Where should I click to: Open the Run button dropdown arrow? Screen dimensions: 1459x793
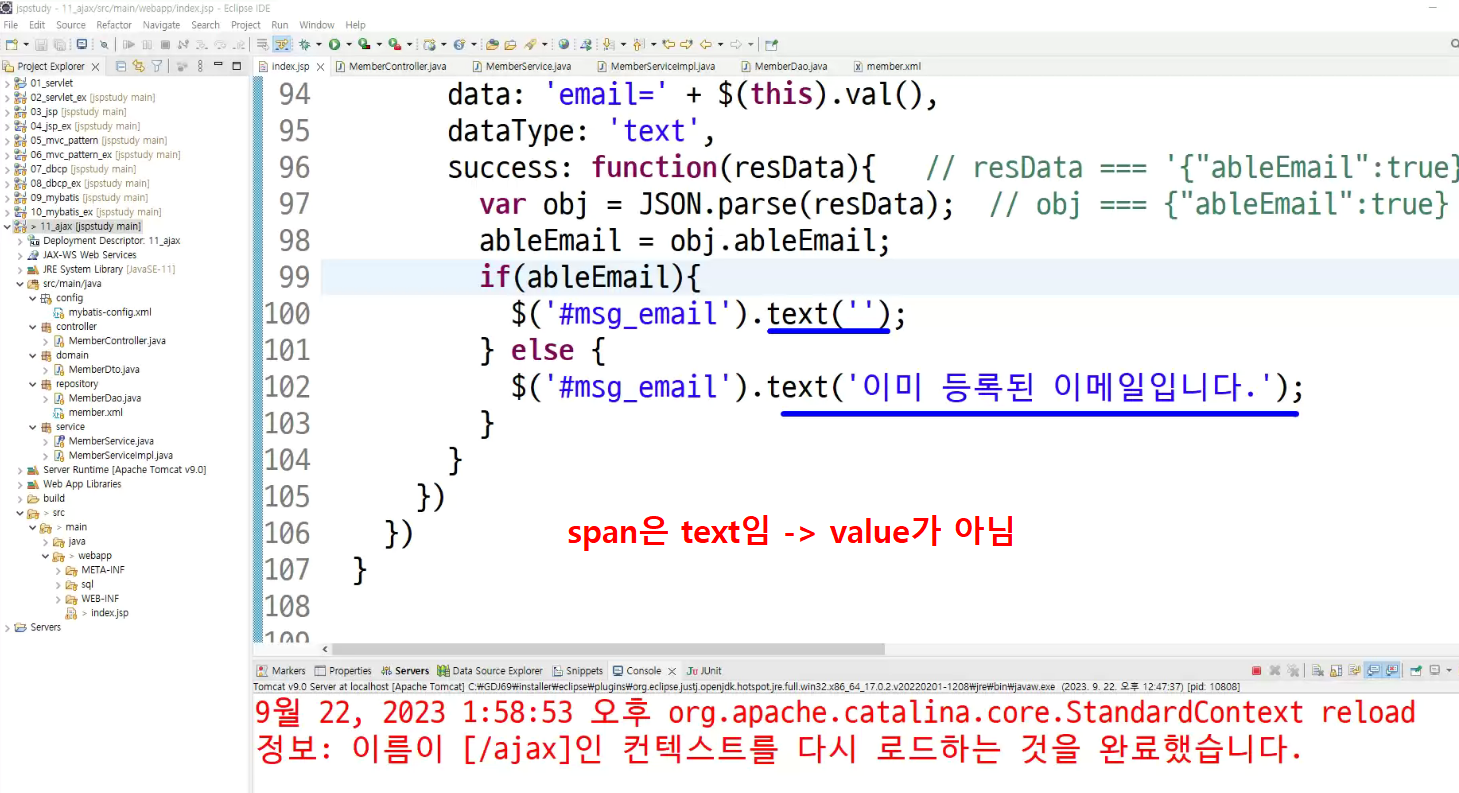coord(348,44)
